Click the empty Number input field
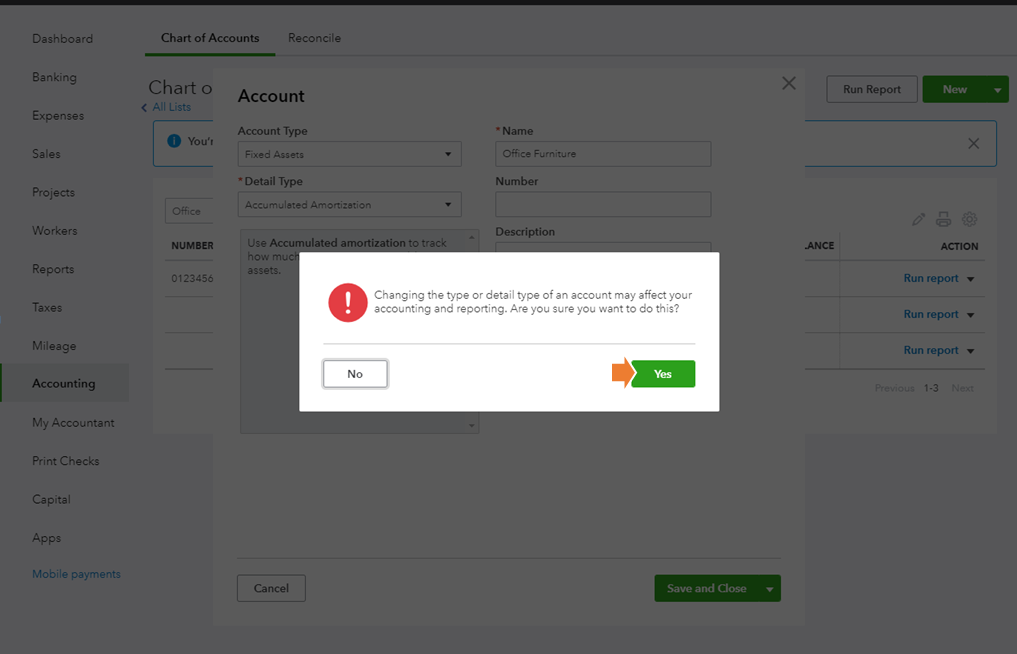Image resolution: width=1017 pixels, height=654 pixels. pos(603,204)
